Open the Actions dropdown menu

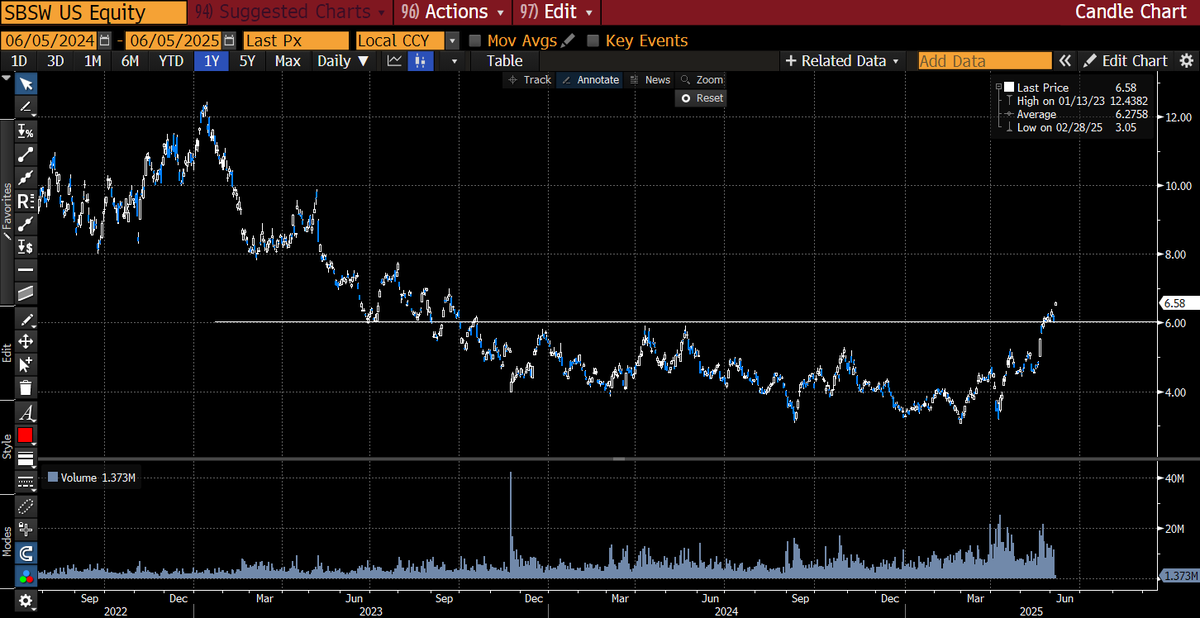(x=452, y=12)
